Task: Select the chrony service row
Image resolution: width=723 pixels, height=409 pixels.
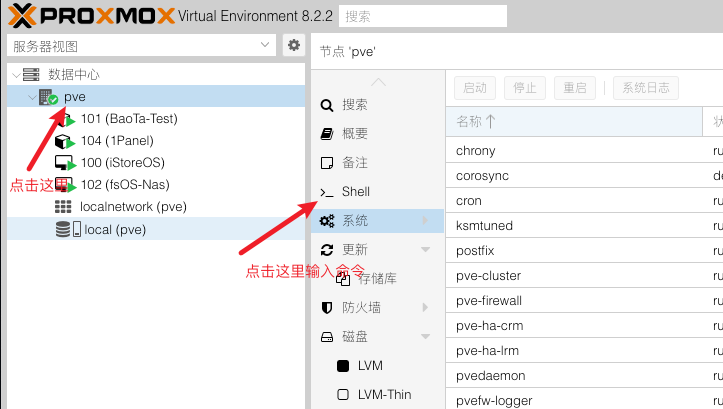Action: [584, 150]
